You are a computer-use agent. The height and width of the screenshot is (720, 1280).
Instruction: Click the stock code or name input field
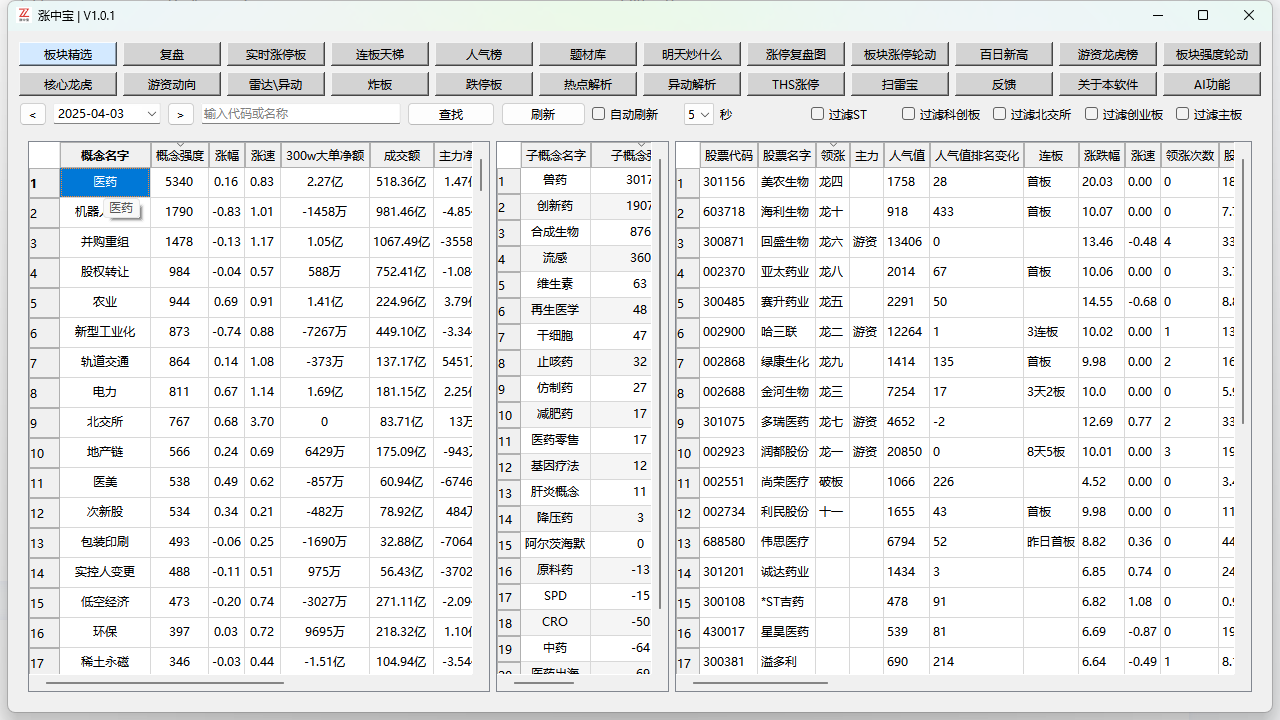[x=300, y=114]
